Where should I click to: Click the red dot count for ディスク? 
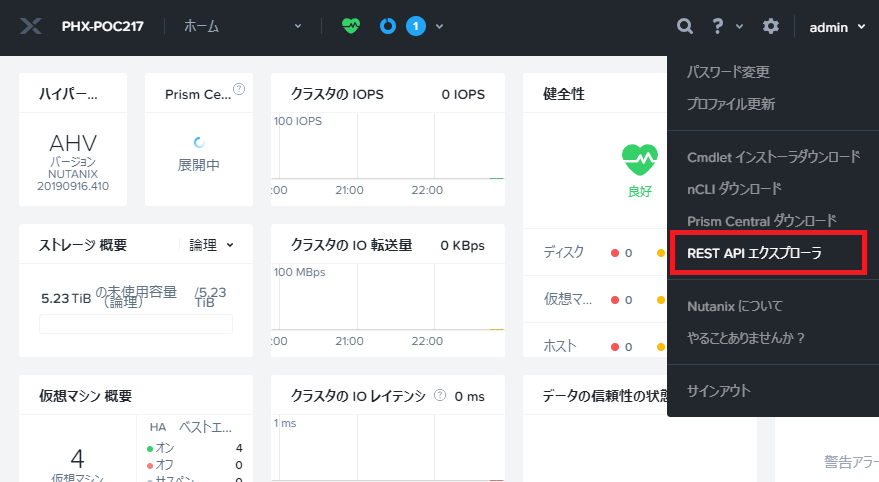[622, 253]
